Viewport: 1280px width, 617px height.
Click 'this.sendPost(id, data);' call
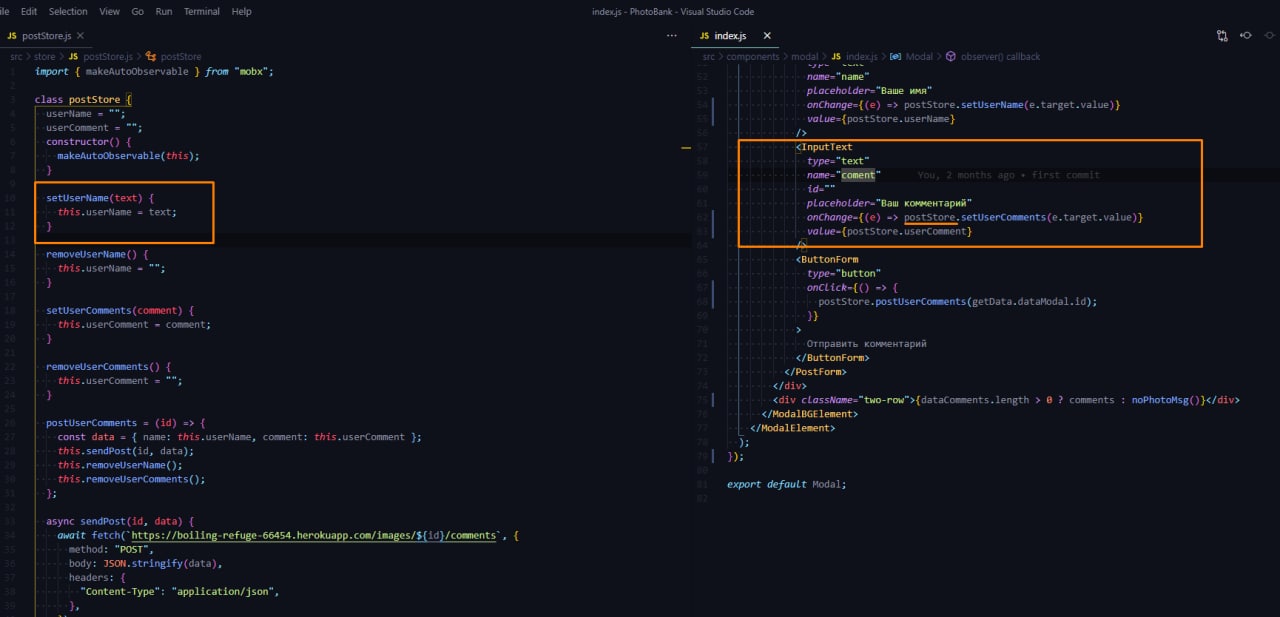point(125,451)
